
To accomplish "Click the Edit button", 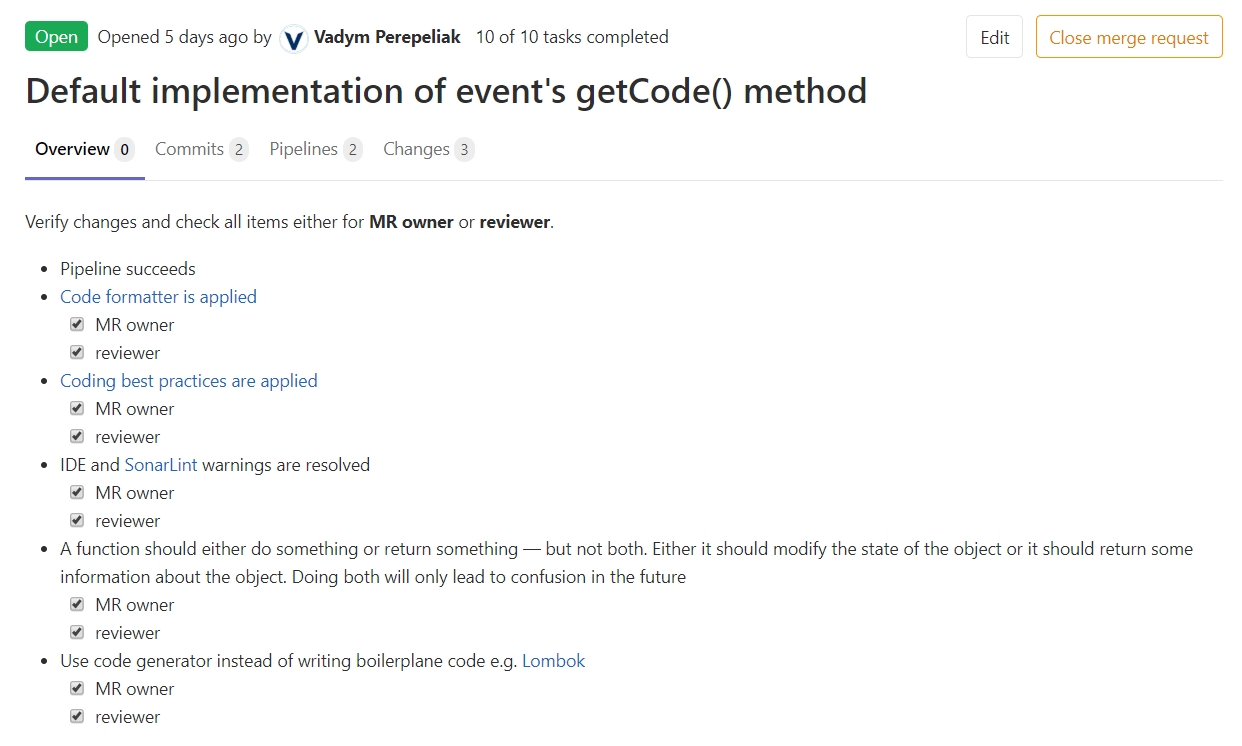I will (994, 36).
